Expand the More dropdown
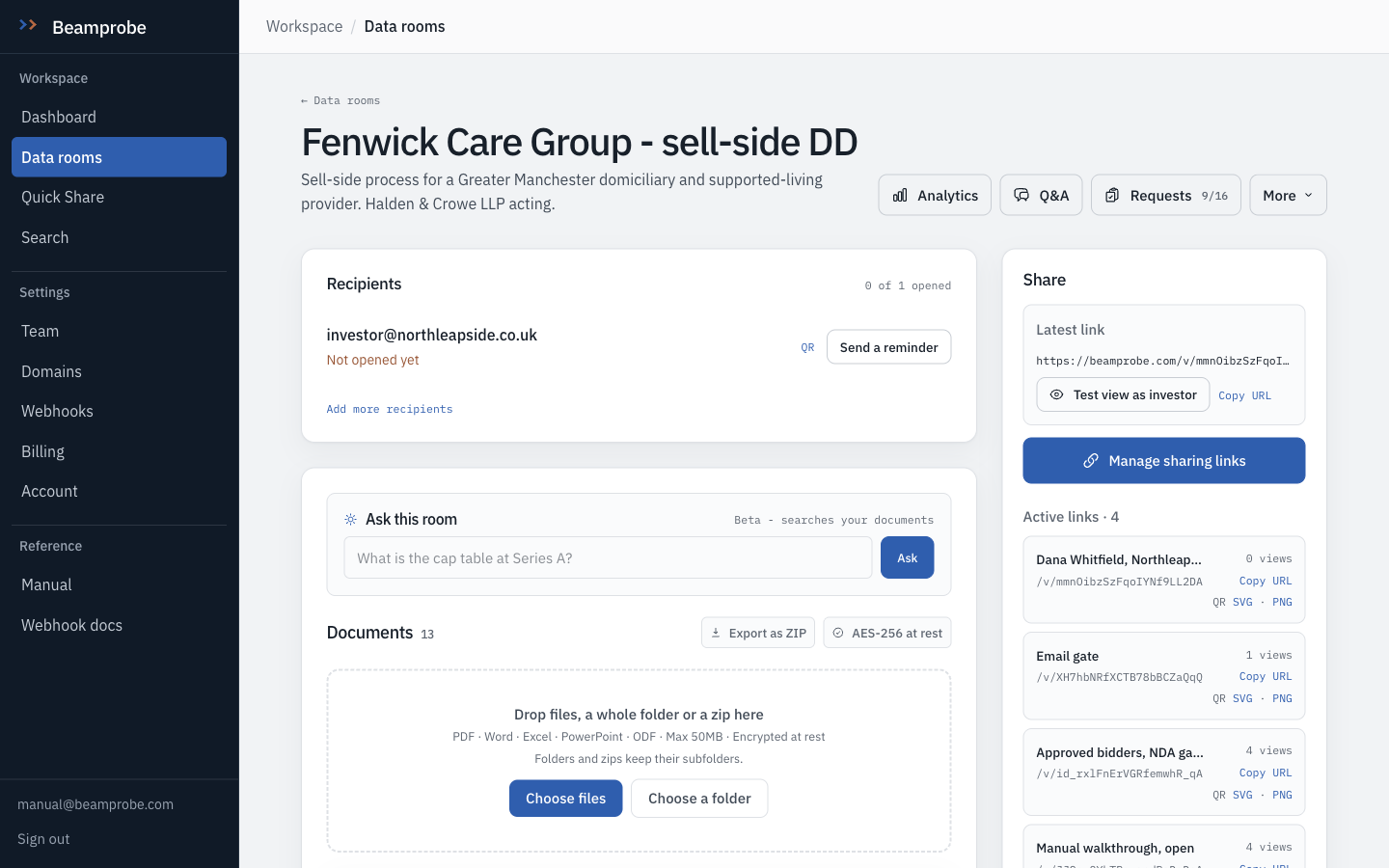Image resolution: width=1389 pixels, height=868 pixels. [1288, 195]
